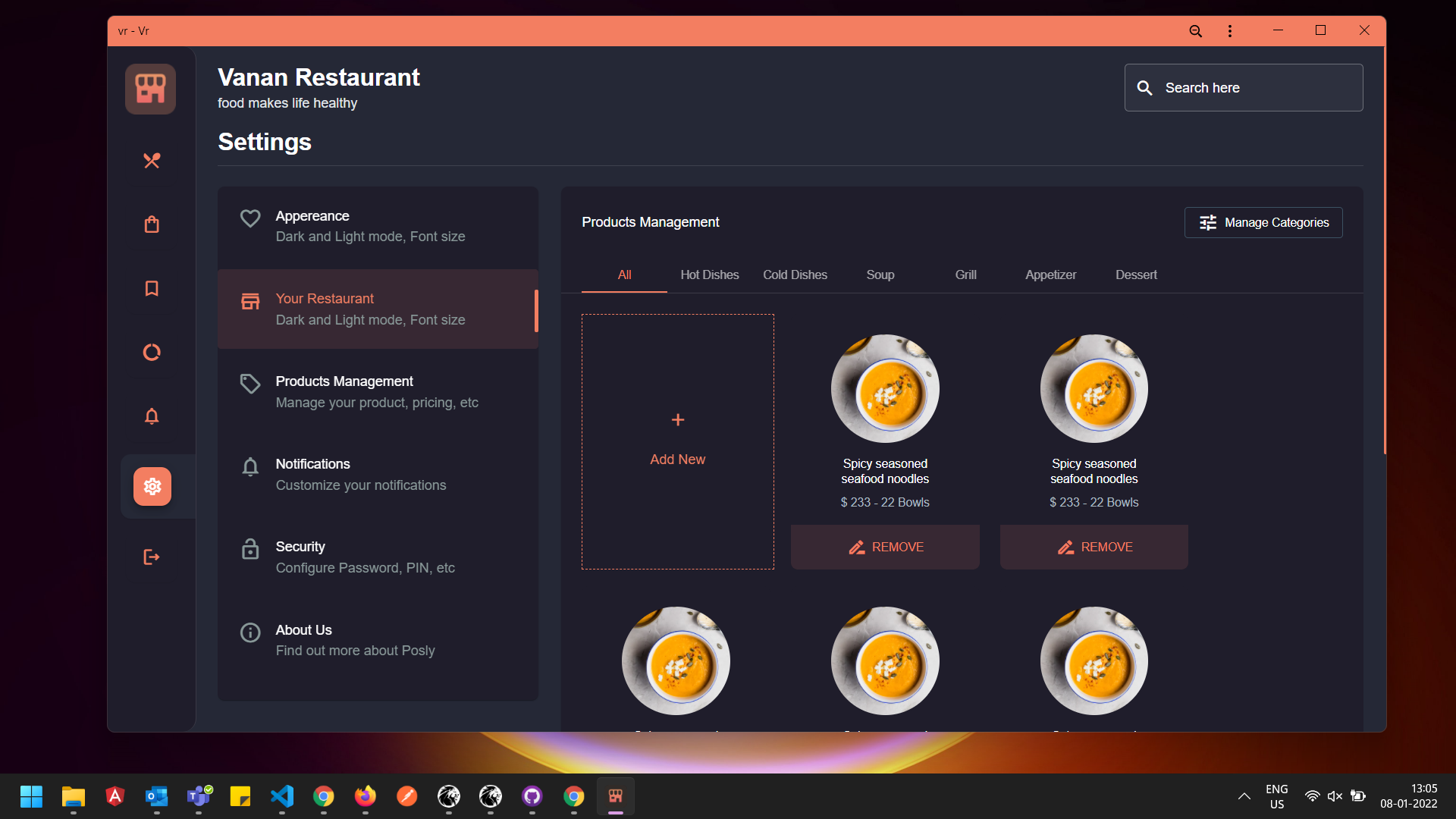Switch to the Hot Dishes tab
1456x819 pixels.
[x=710, y=275]
